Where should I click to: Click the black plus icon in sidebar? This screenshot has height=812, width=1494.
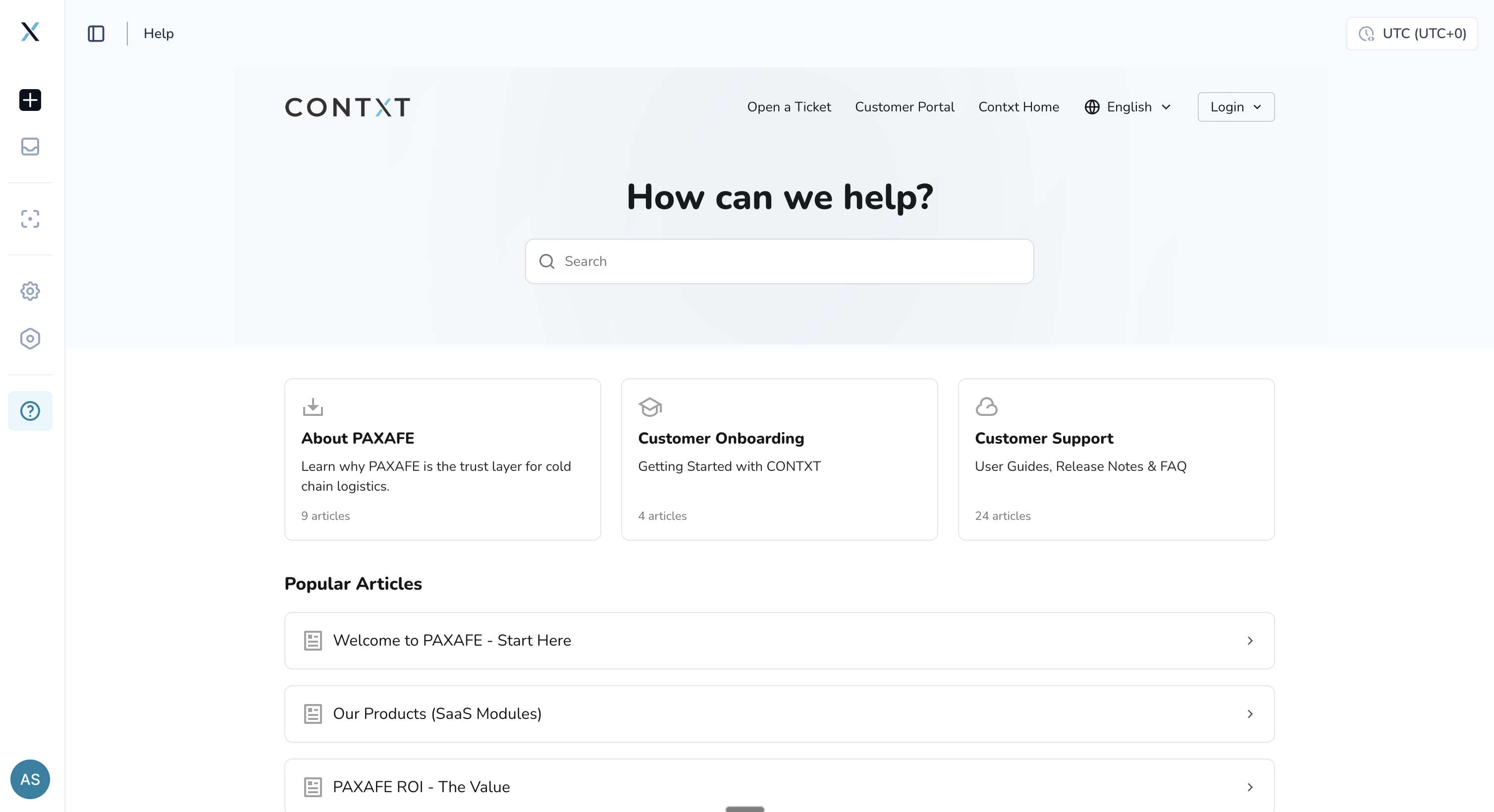pyautogui.click(x=30, y=100)
